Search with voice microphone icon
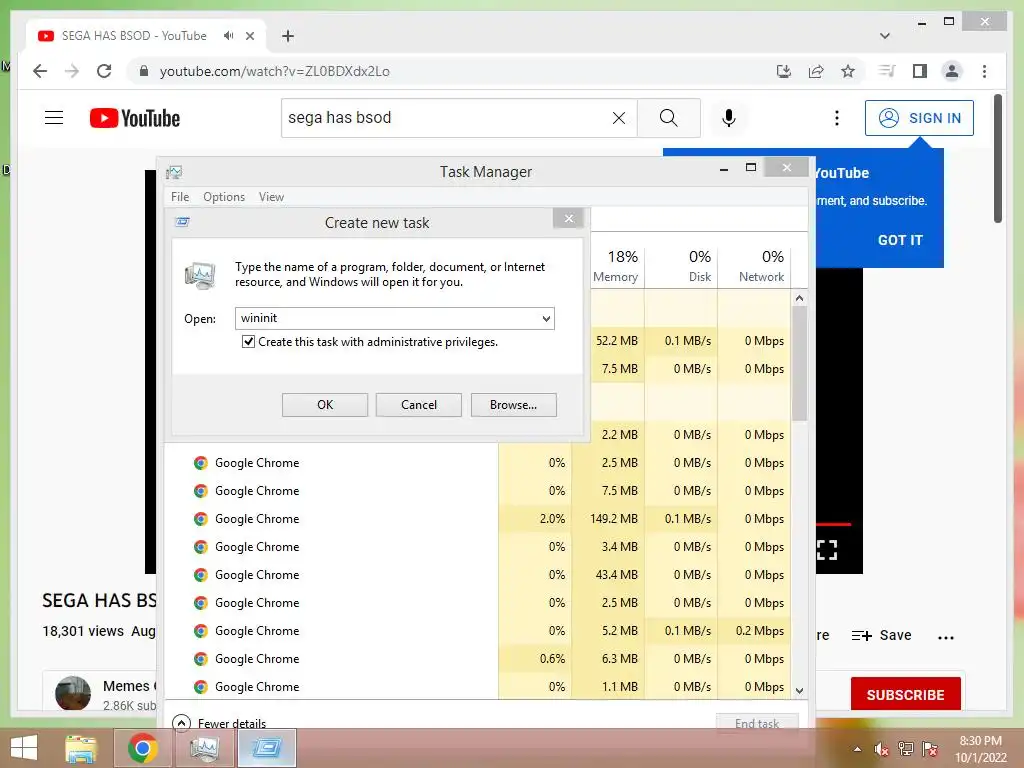The width and height of the screenshot is (1024, 768). (729, 118)
